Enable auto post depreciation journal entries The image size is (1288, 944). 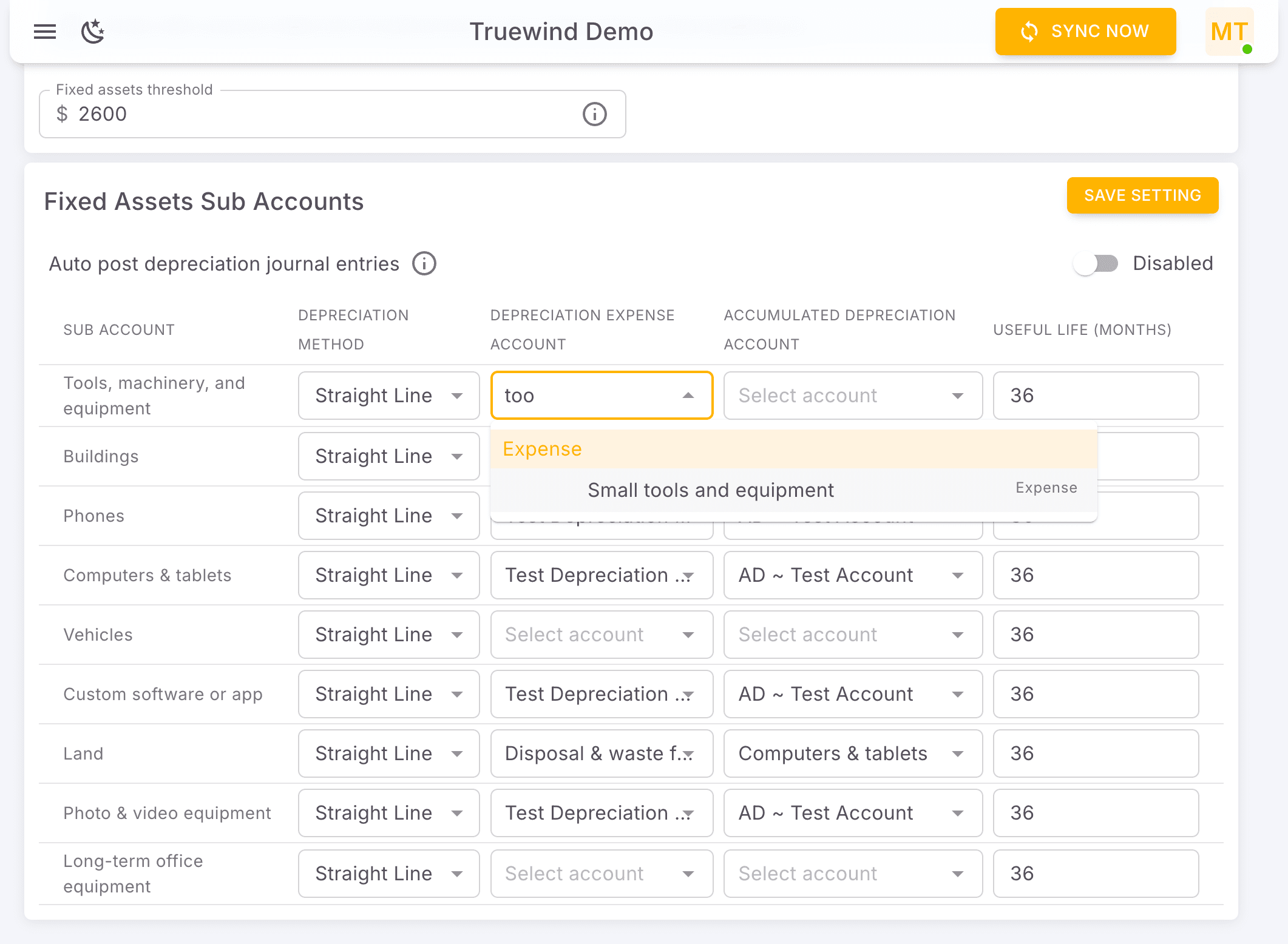pos(1096,263)
